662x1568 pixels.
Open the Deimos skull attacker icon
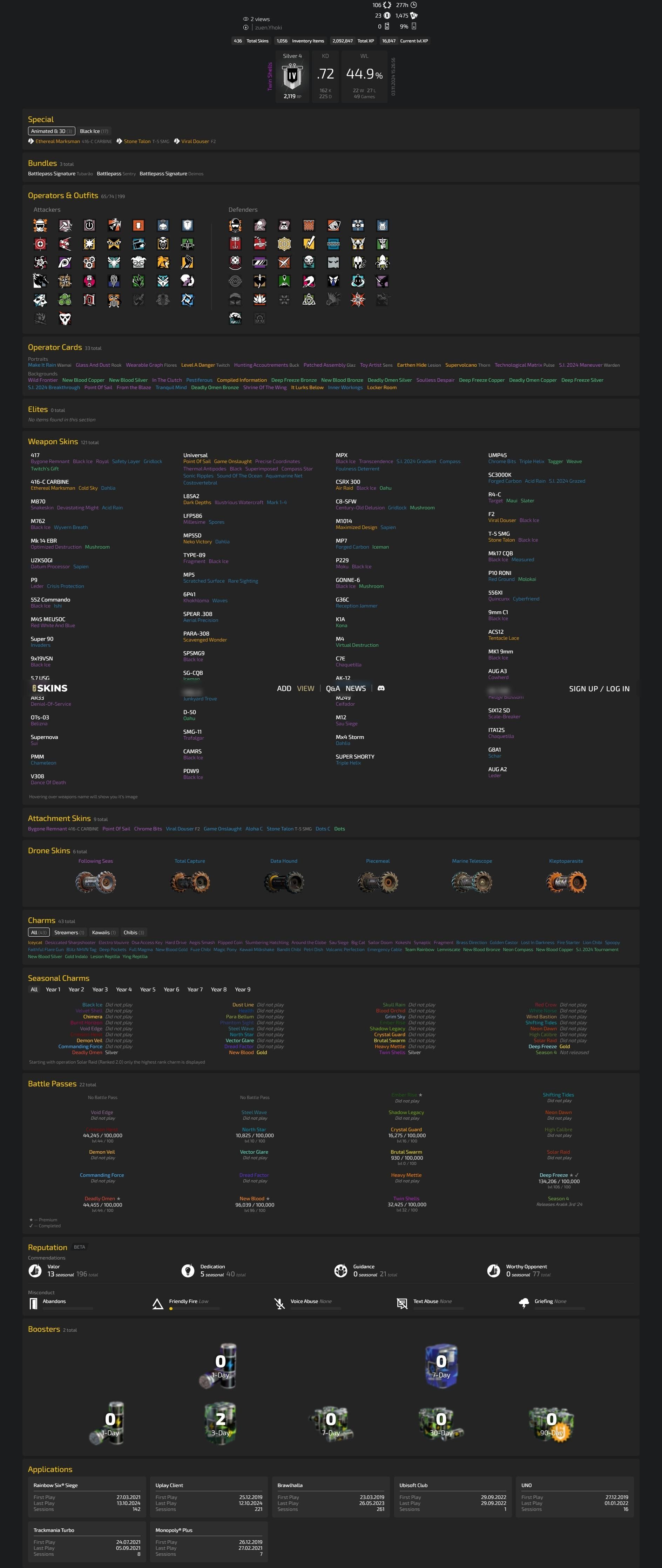65,318
